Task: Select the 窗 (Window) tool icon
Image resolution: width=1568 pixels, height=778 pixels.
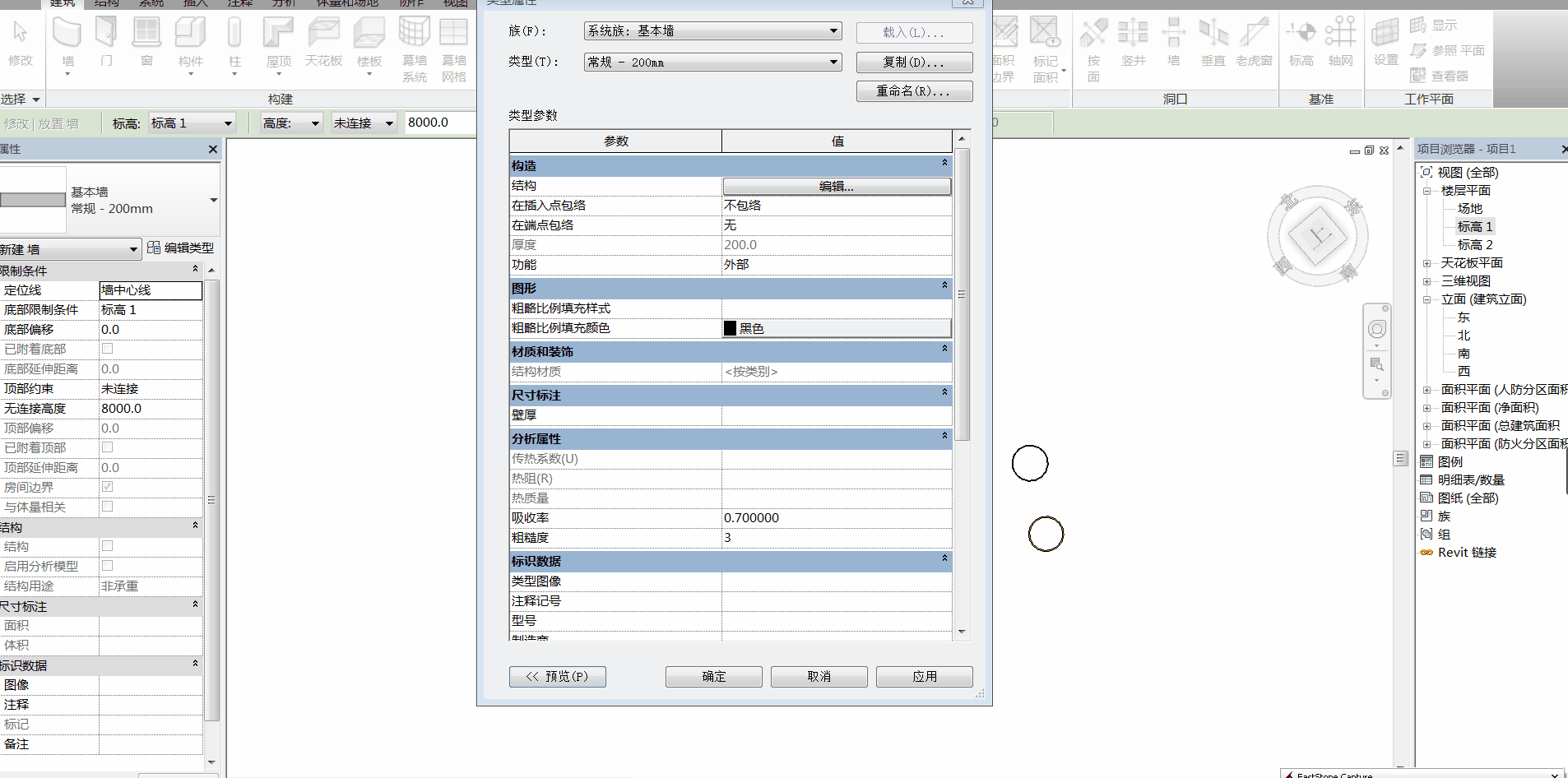Action: click(146, 33)
